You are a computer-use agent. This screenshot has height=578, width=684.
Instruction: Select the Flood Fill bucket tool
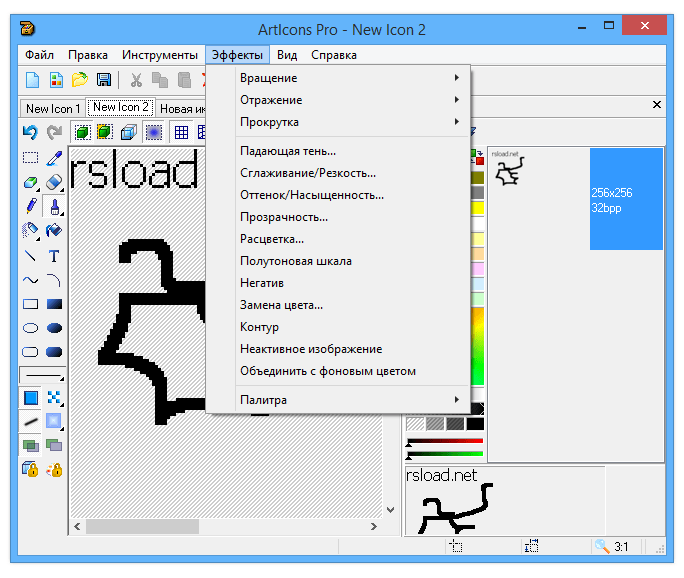(x=54, y=230)
